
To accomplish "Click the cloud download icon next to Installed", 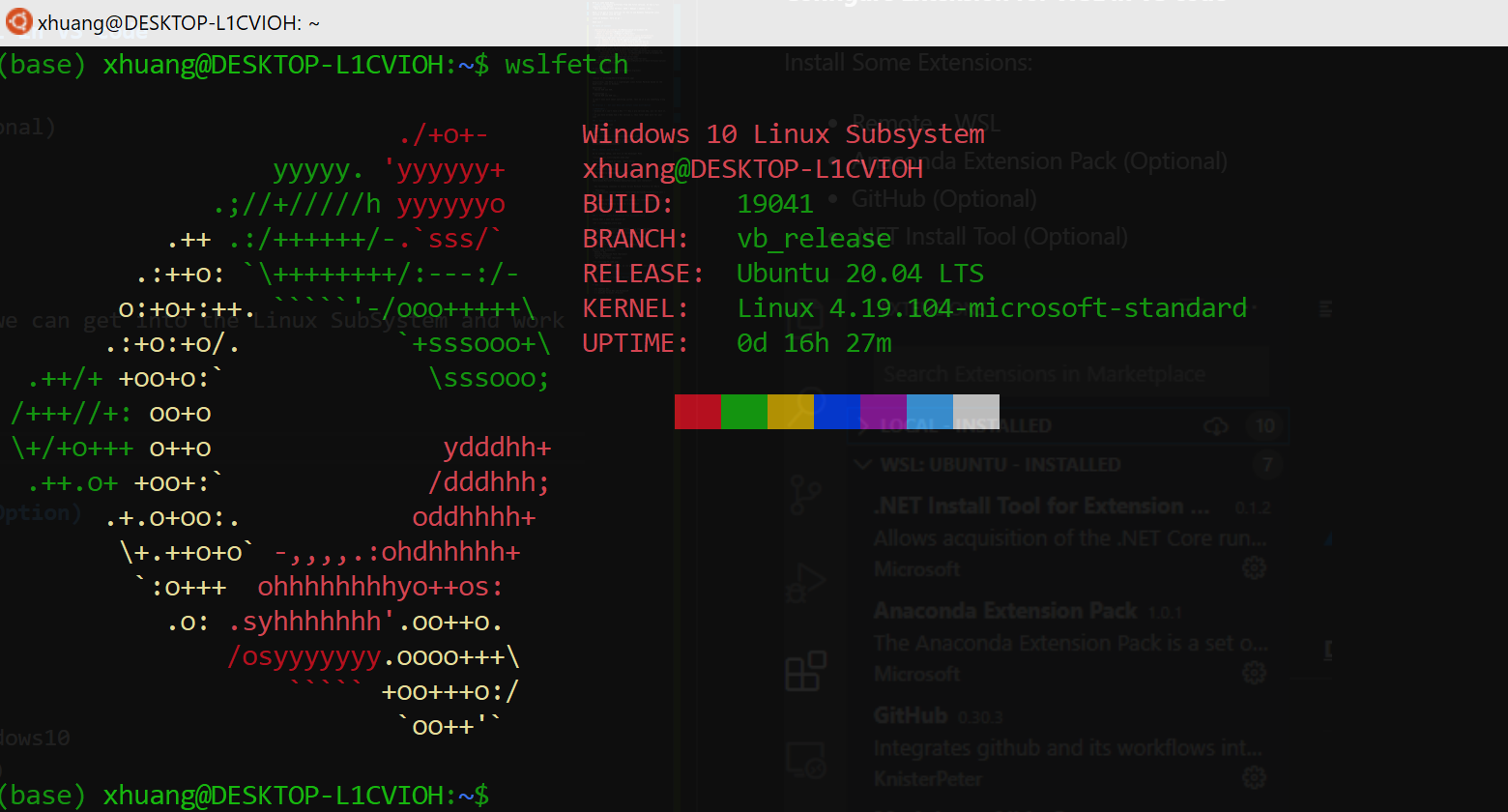I will pyautogui.click(x=1215, y=425).
